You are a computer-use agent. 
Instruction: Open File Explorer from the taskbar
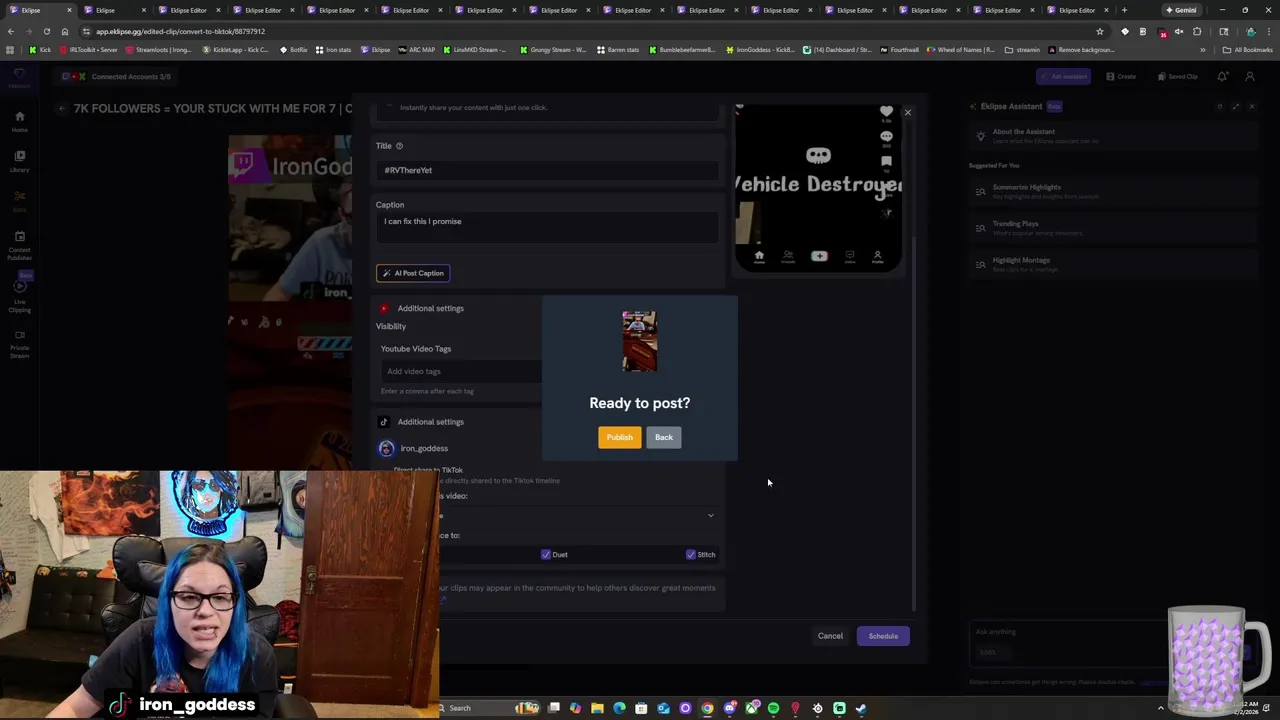point(597,708)
